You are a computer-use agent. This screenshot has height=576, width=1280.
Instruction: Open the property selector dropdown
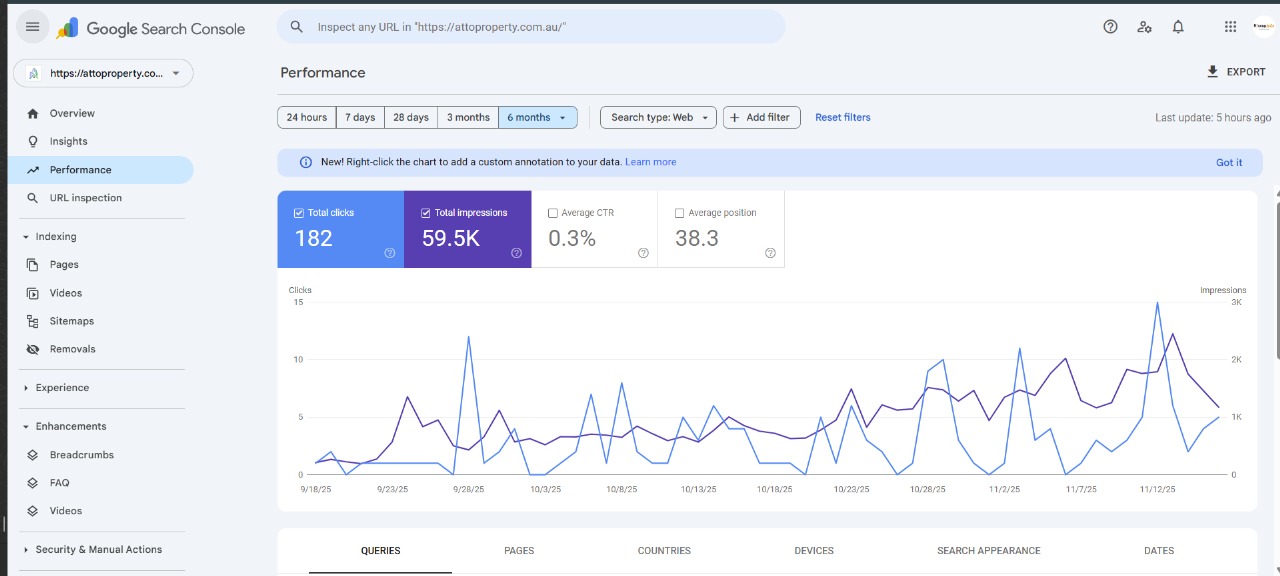coord(103,73)
